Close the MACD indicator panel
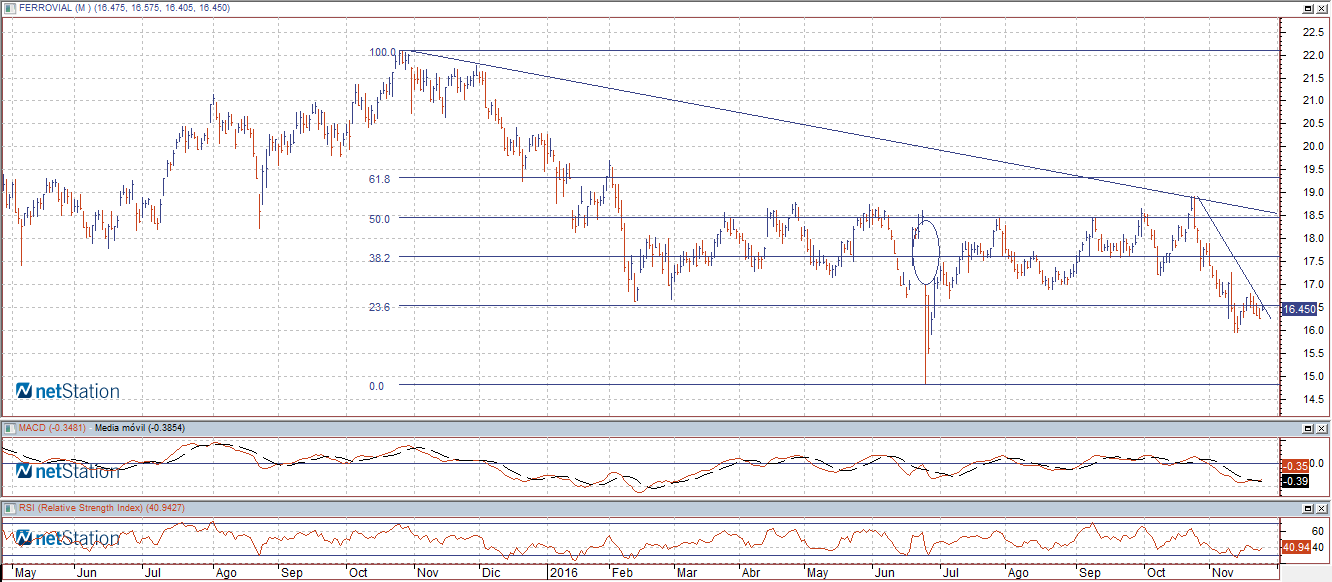The image size is (1332, 582). (x=1321, y=428)
